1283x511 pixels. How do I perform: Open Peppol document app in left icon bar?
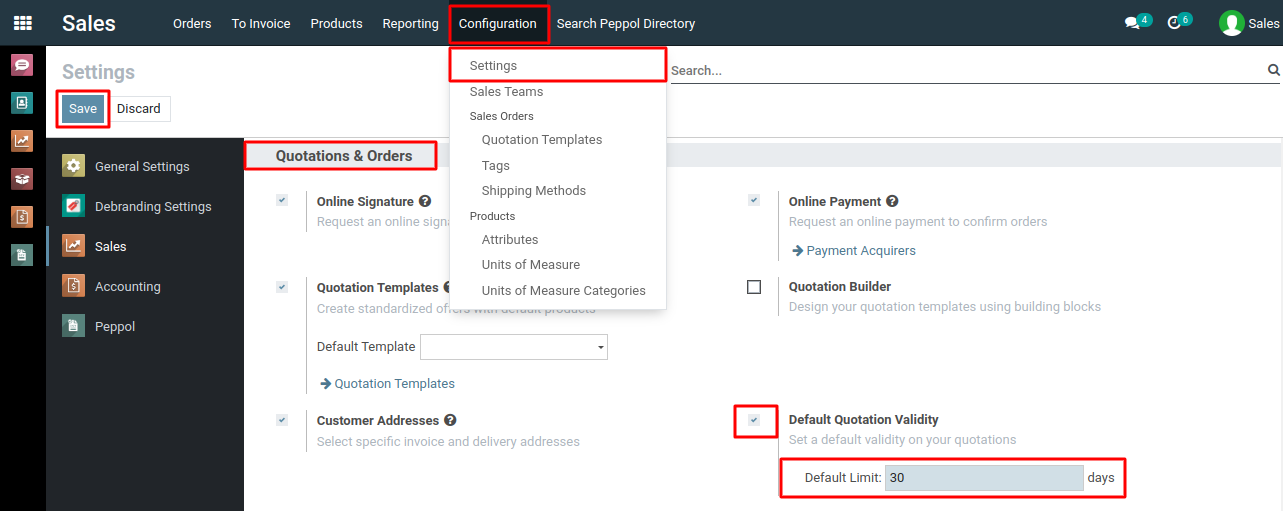pos(22,255)
